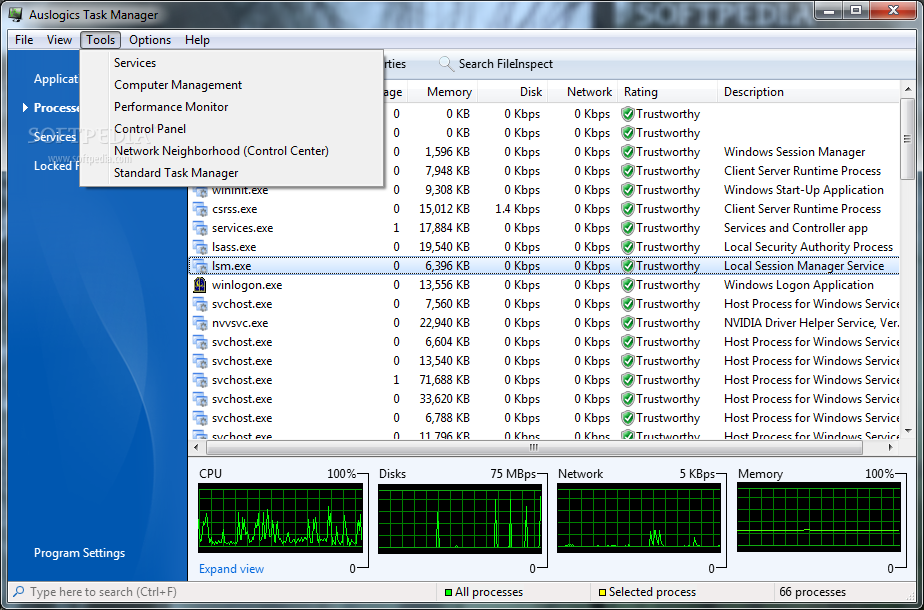Click the Disks activity graph
The image size is (924, 610).
click(460, 517)
